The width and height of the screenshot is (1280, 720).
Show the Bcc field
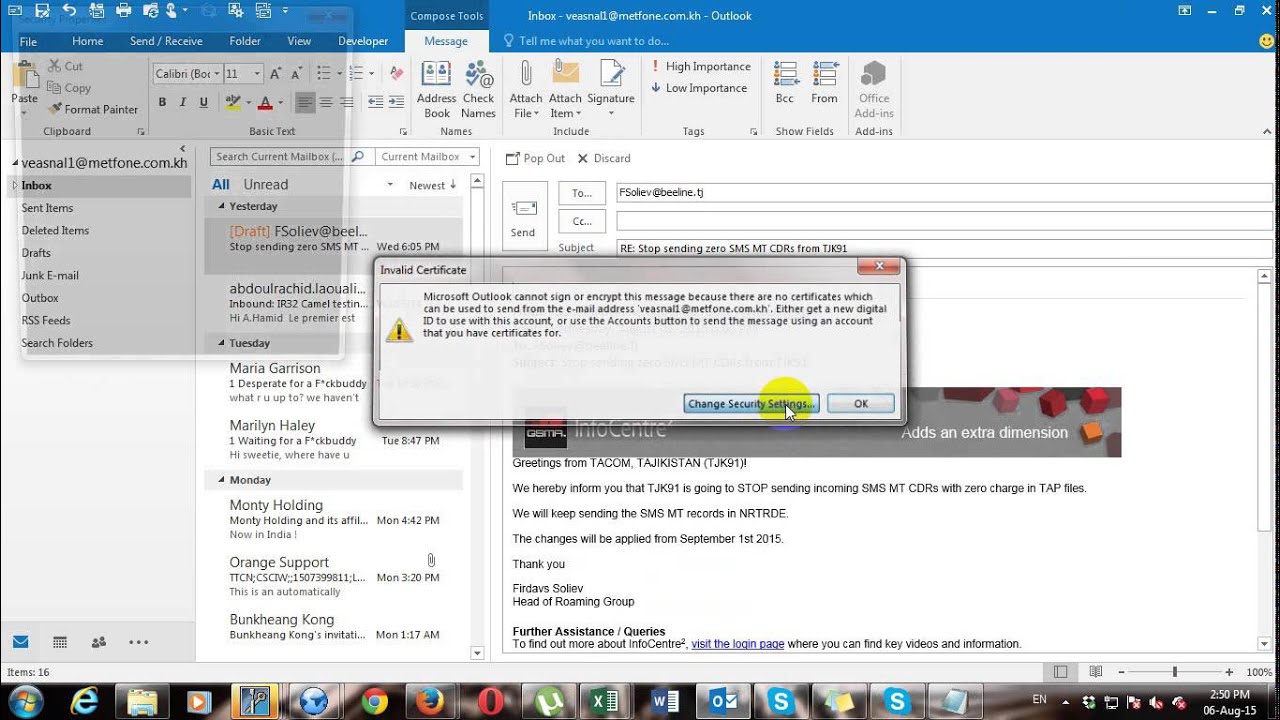(785, 83)
